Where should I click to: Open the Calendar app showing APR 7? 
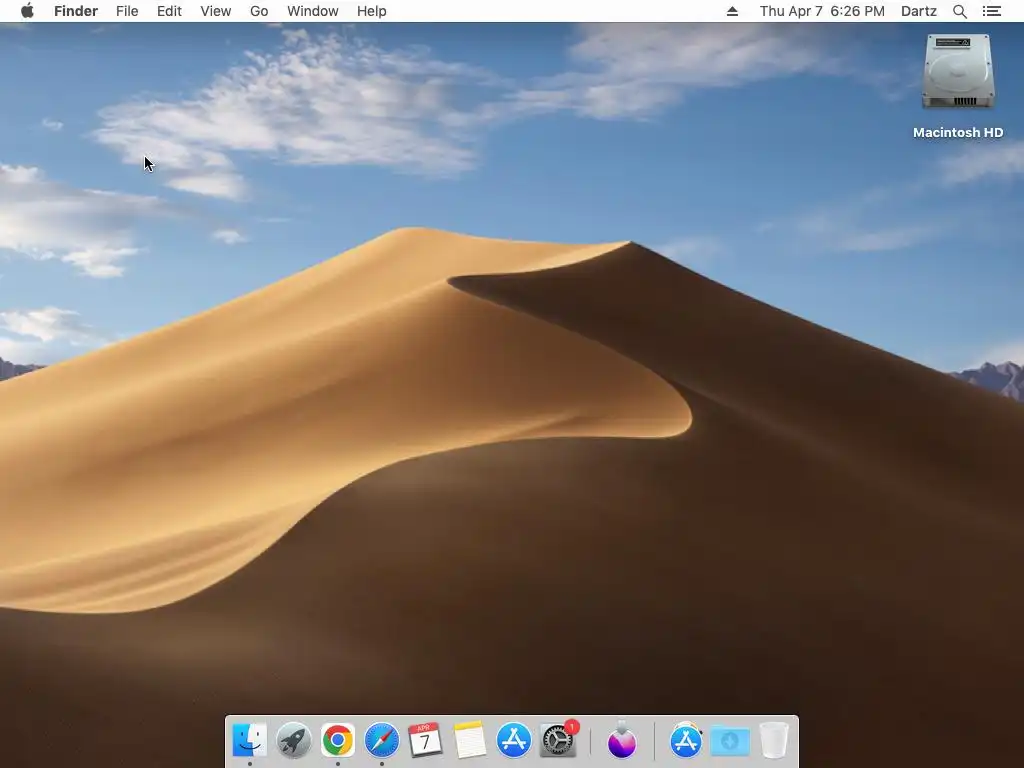[x=425, y=740]
